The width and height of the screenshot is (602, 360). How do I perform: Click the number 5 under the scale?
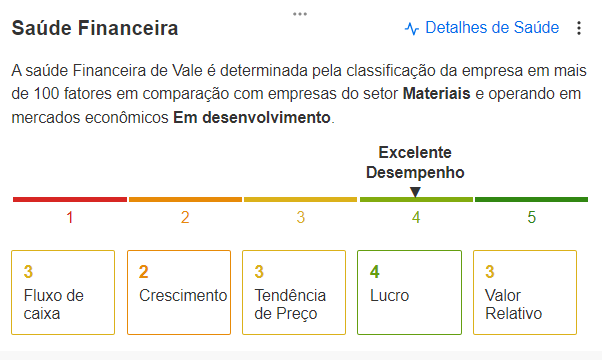(531, 218)
